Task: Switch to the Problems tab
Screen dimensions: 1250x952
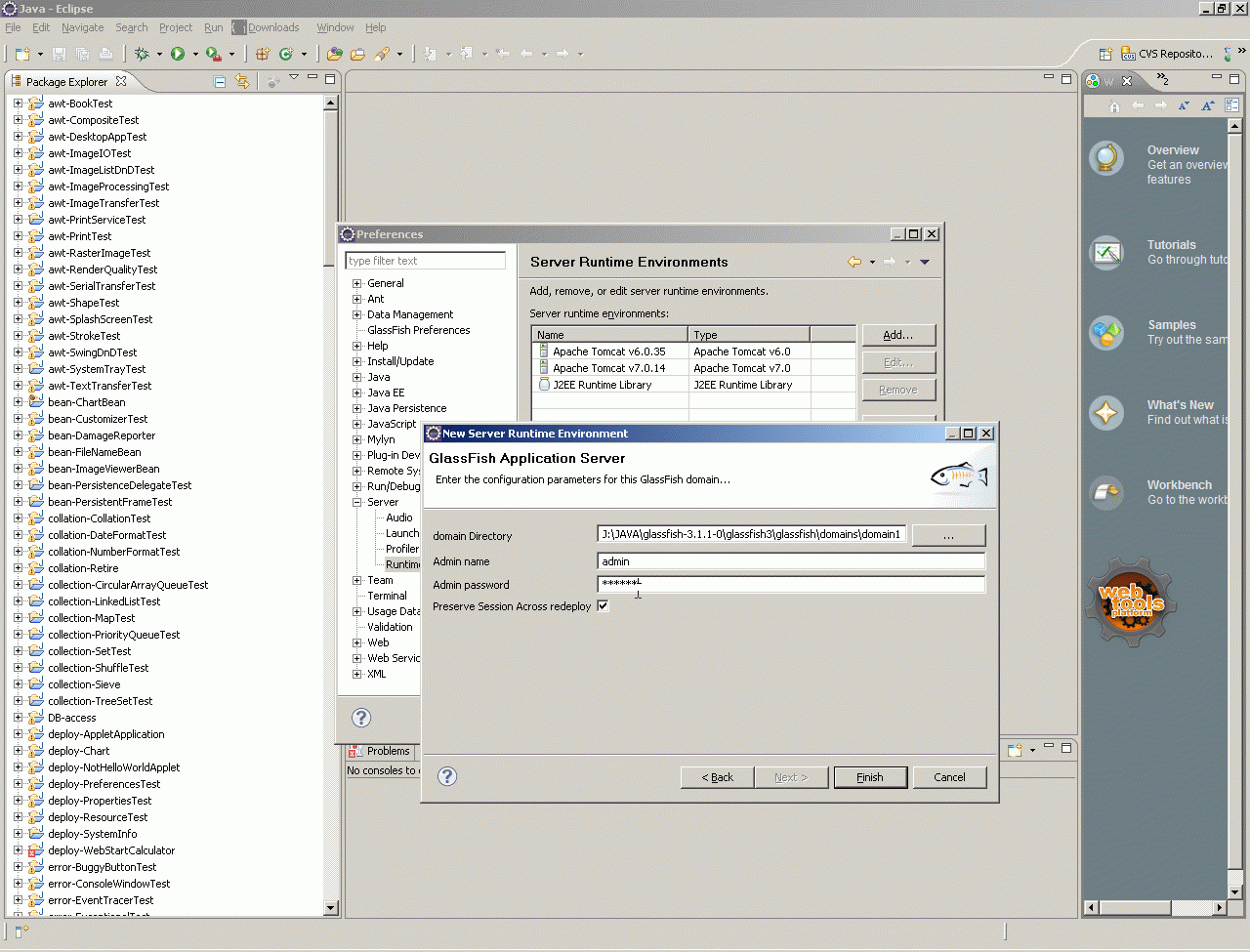Action: click(x=381, y=751)
